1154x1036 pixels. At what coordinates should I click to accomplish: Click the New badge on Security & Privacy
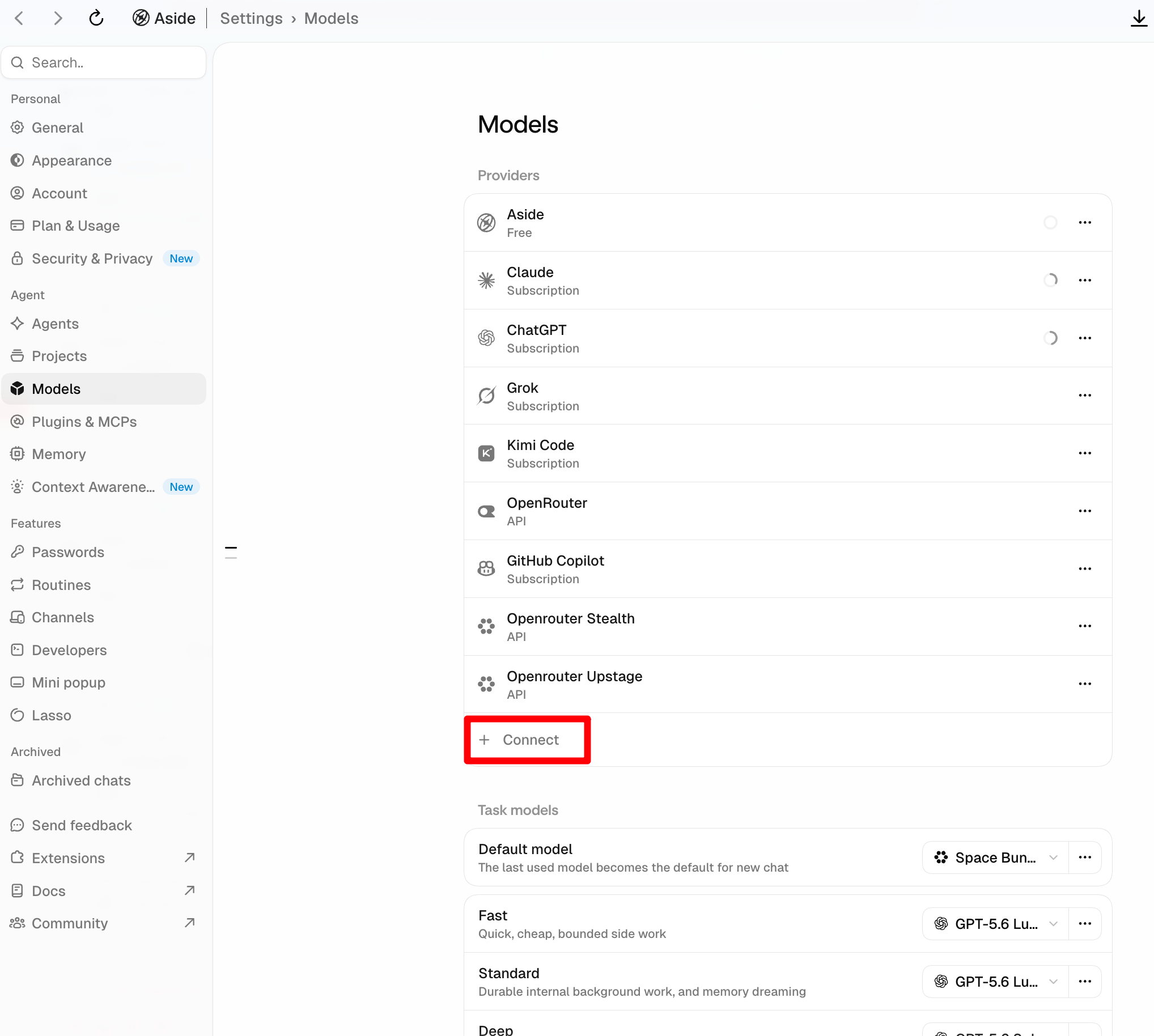click(181, 259)
